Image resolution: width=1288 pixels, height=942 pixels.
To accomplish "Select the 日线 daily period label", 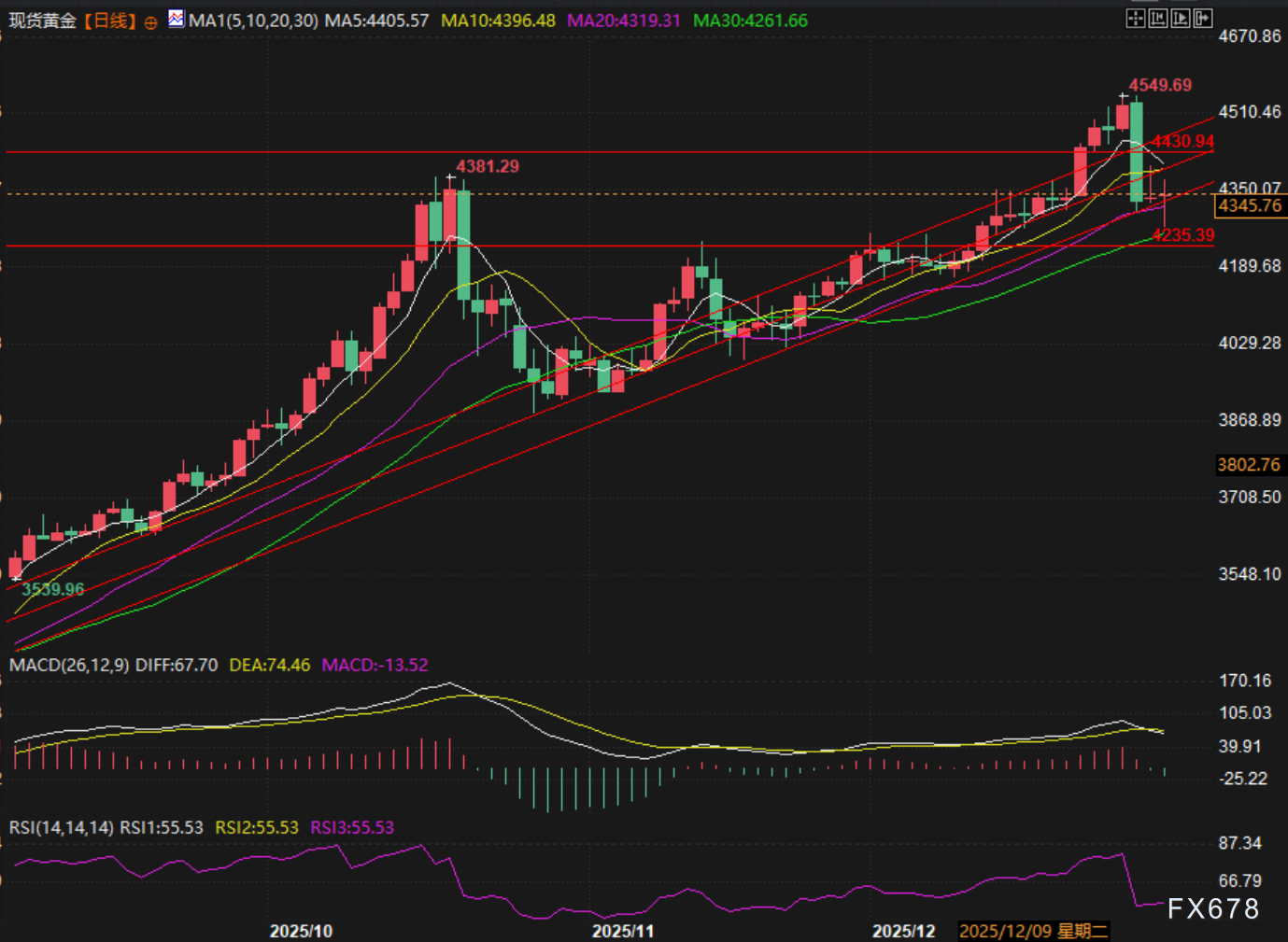I will coord(110,21).
